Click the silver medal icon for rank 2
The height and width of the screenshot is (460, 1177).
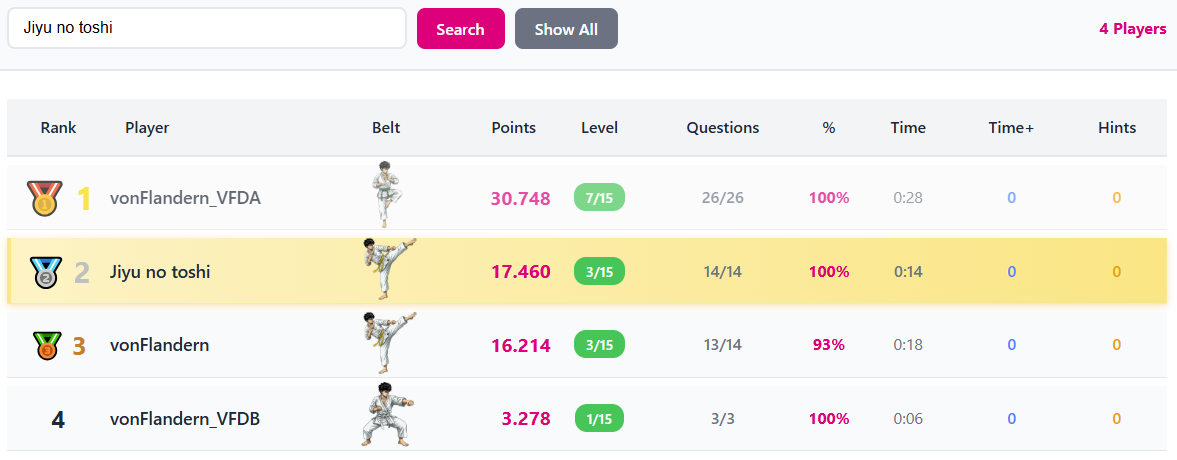tap(44, 272)
